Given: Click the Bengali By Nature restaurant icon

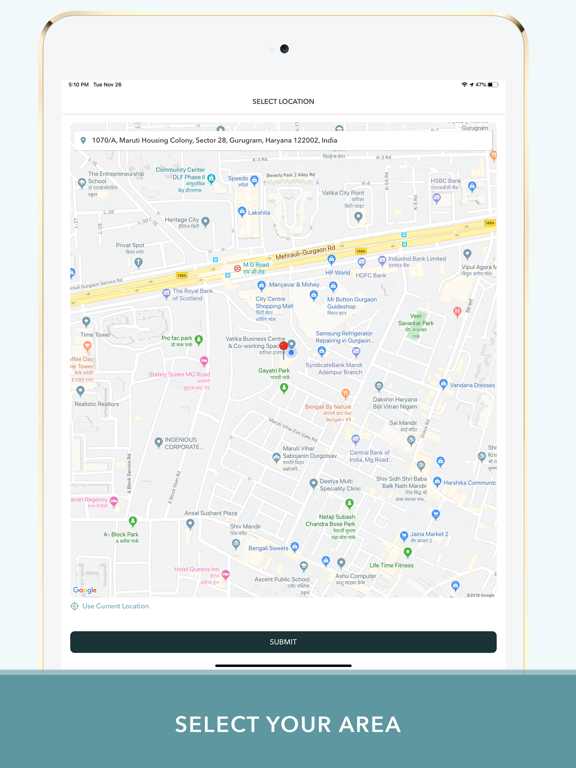Looking at the screenshot, I should pyautogui.click(x=345, y=393).
